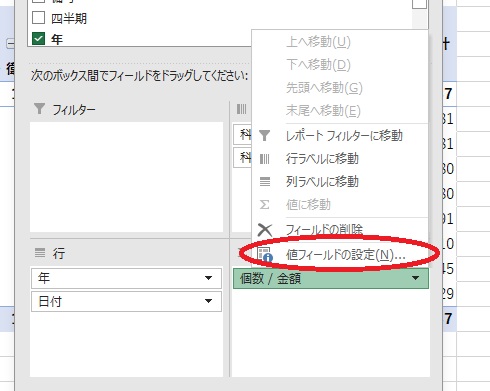Click the 値フィールドの設定 icon
Screen dimensions: 490x391
pyautogui.click(x=265, y=255)
